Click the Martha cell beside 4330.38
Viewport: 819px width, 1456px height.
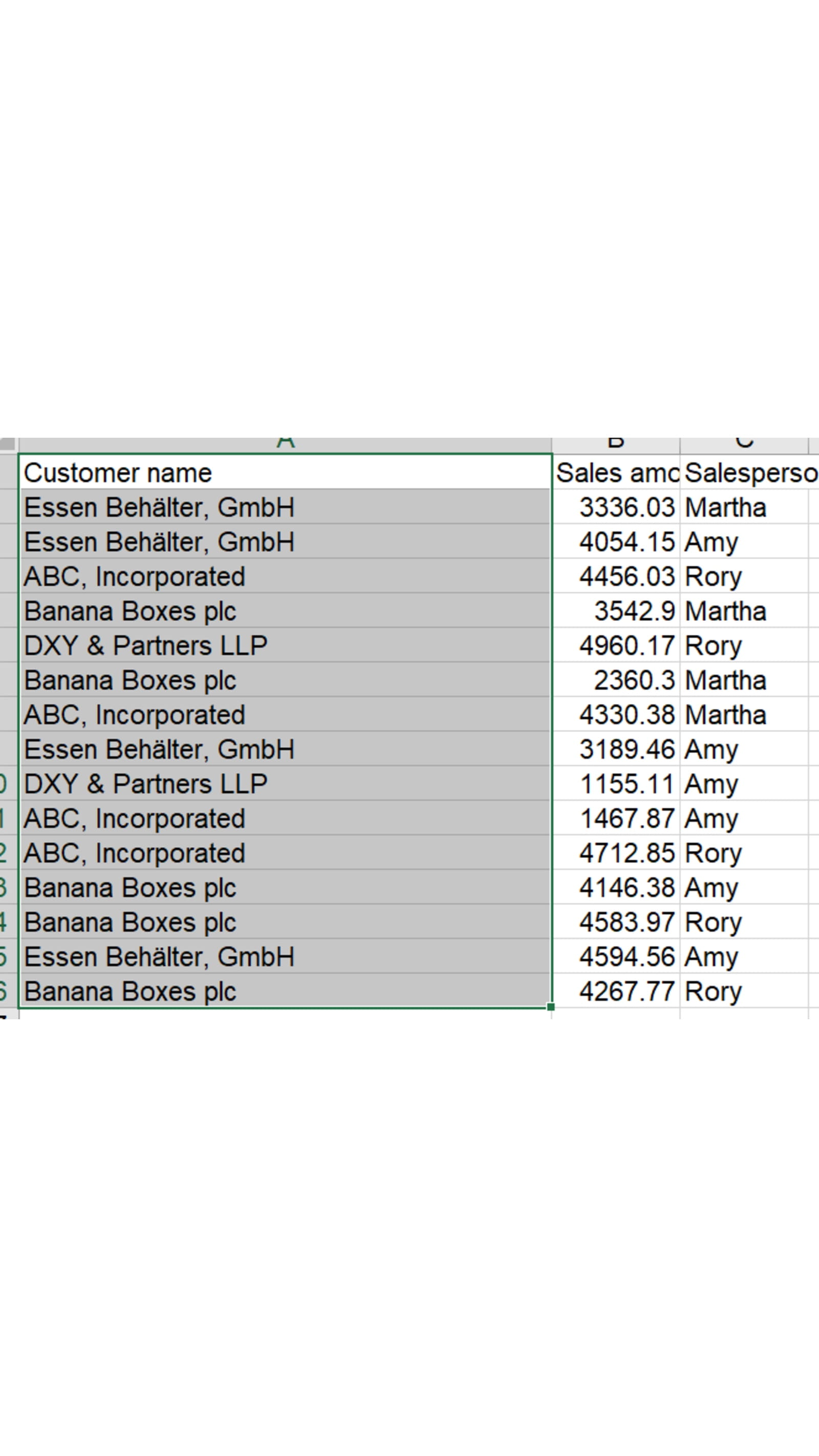click(x=744, y=715)
